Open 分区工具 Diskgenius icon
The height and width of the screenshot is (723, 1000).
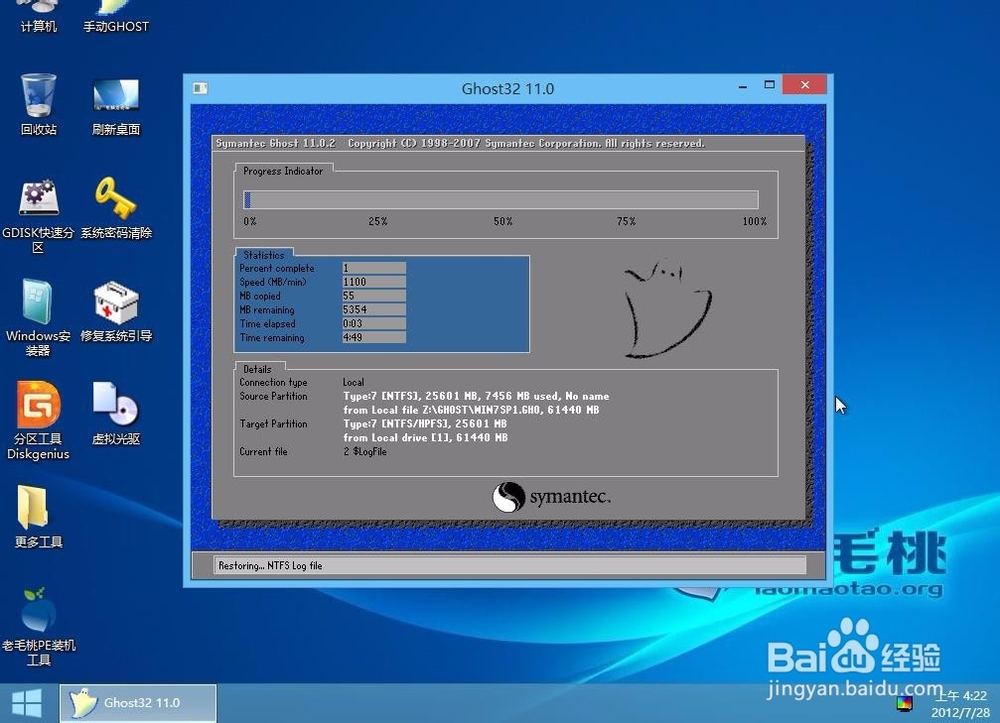(x=38, y=421)
